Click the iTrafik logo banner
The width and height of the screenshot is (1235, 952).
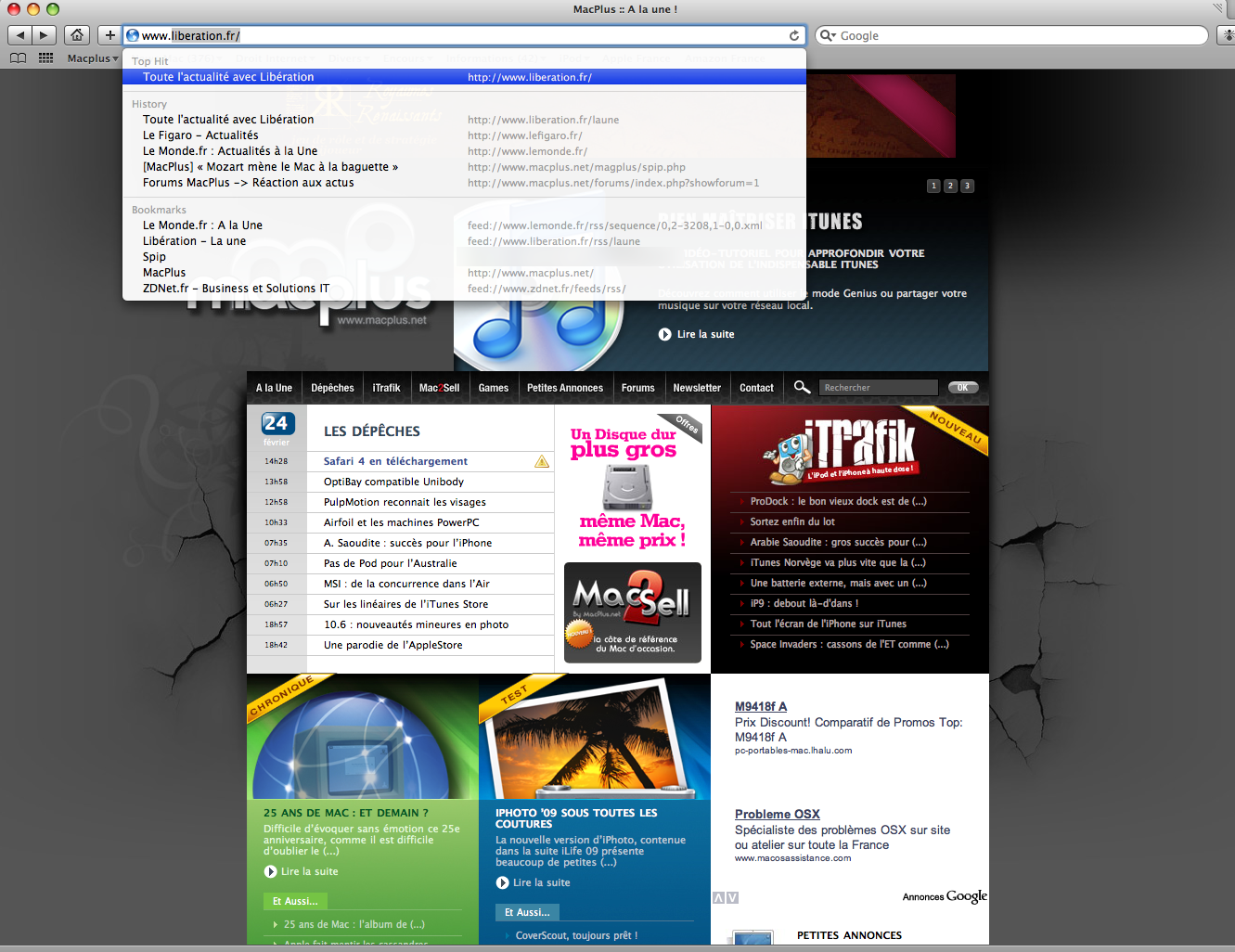(843, 452)
